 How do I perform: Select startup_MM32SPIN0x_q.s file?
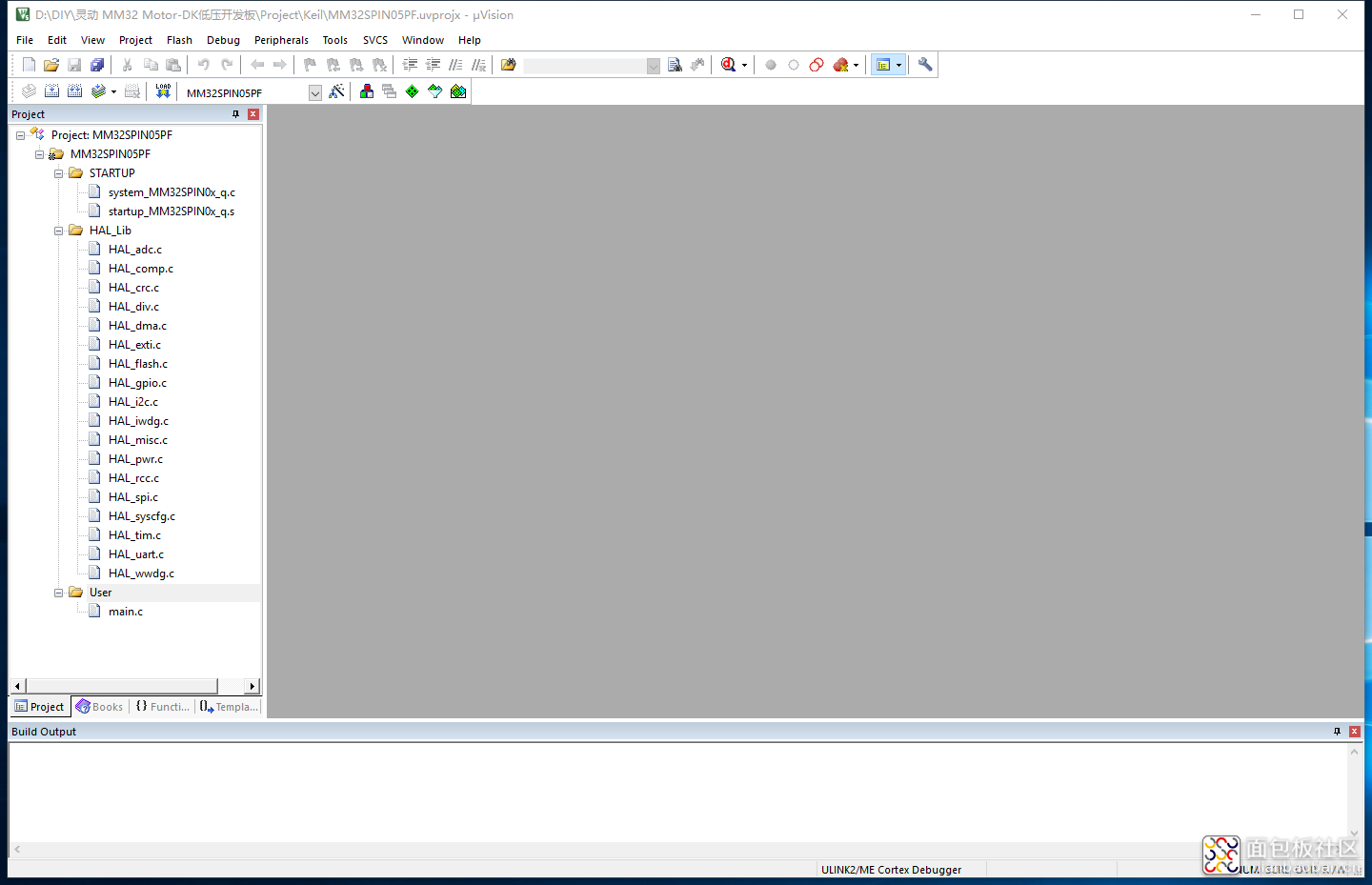171,211
